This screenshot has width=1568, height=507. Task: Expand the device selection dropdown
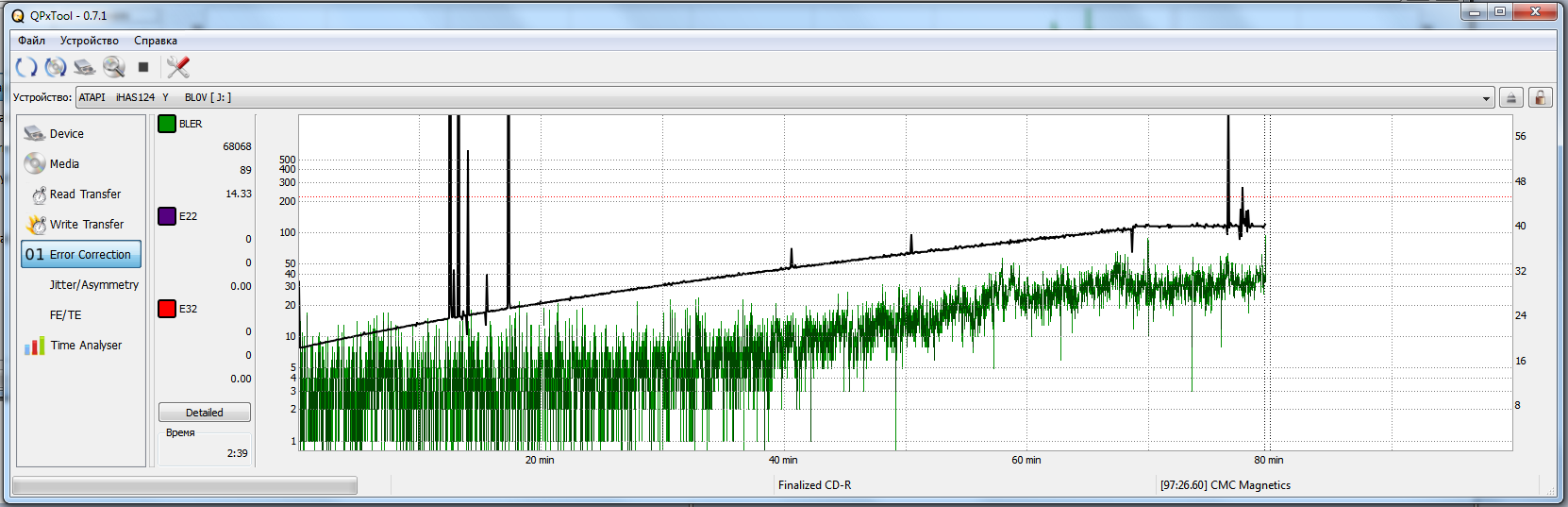click(x=1486, y=98)
